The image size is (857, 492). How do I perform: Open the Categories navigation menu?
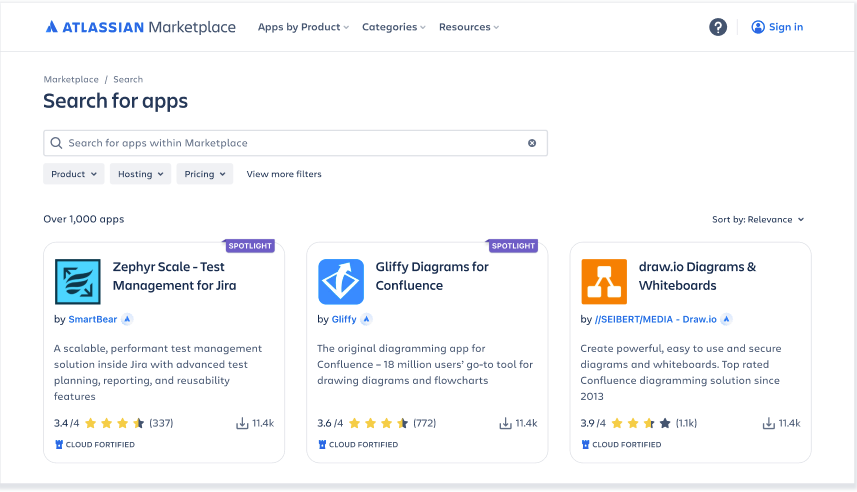(x=393, y=27)
